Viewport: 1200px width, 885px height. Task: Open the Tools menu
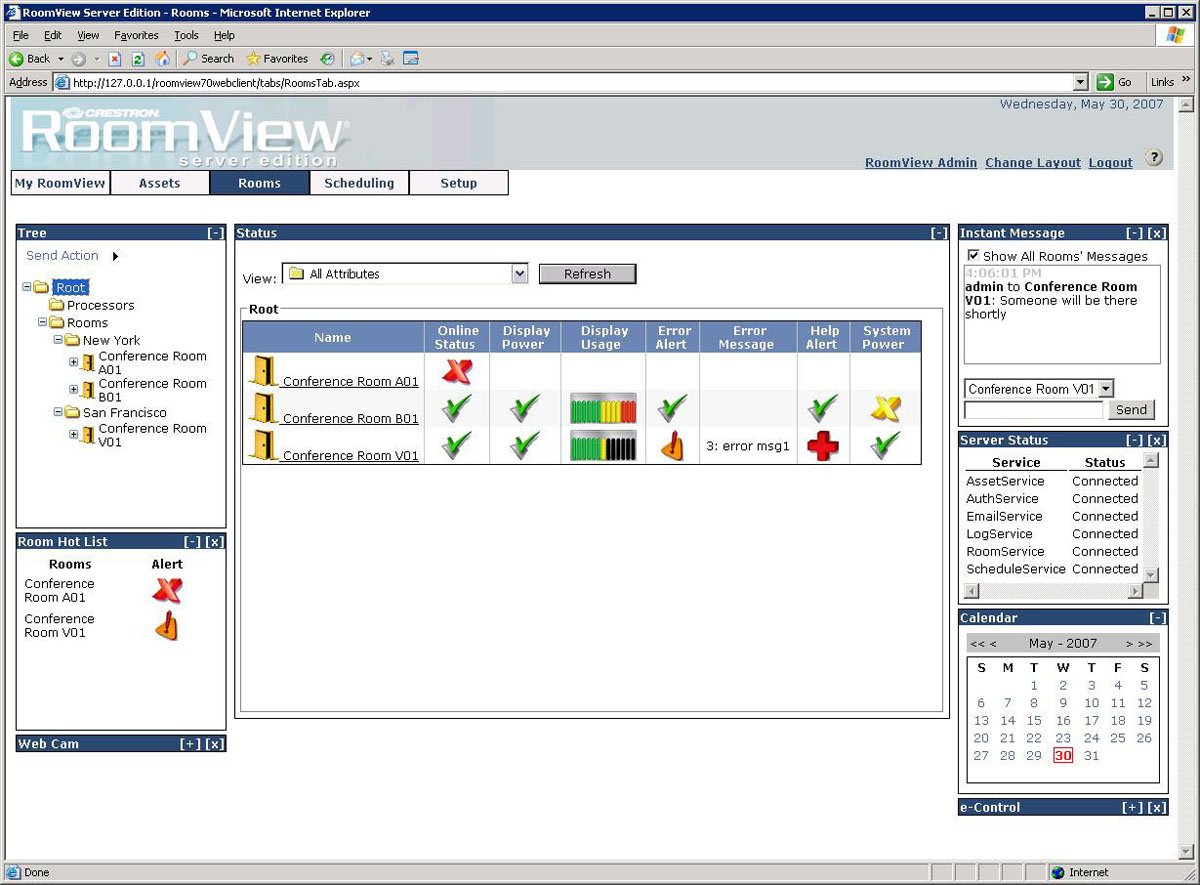tap(186, 34)
